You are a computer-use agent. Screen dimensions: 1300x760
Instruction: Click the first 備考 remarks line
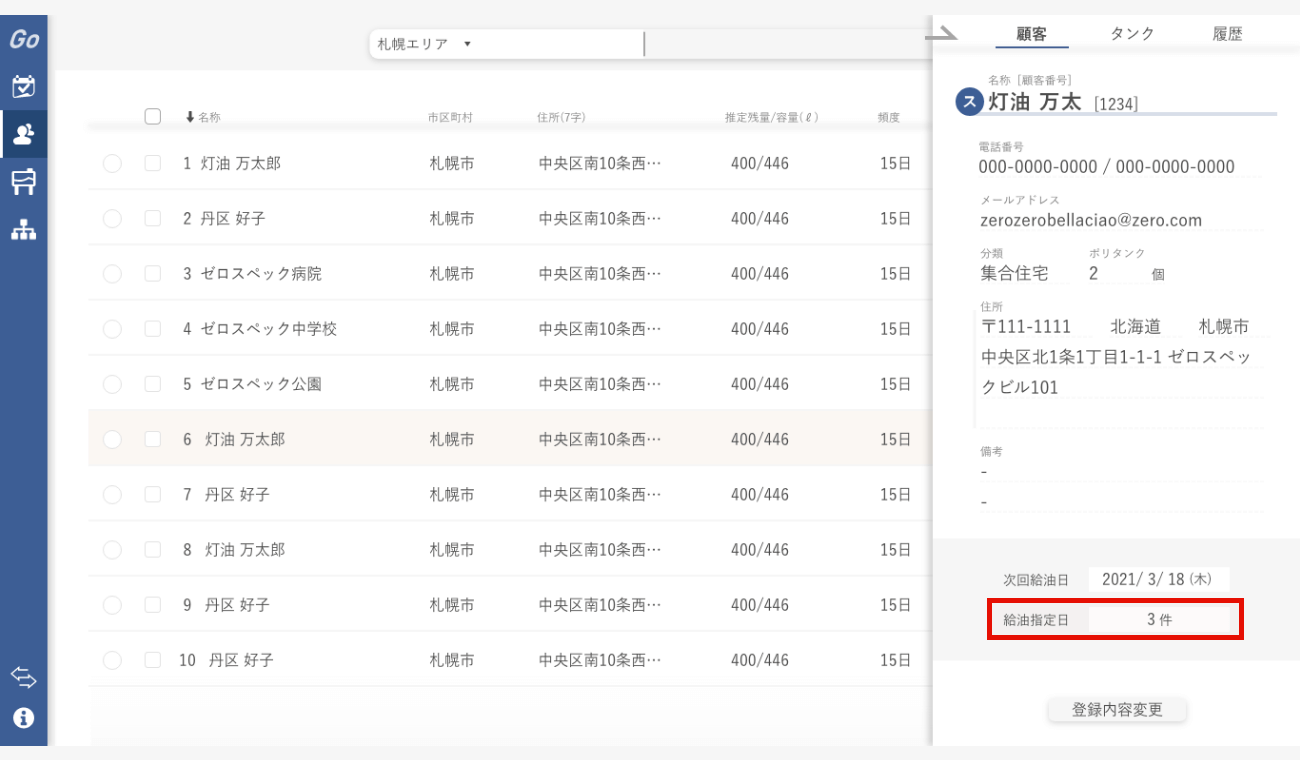tap(1121, 471)
